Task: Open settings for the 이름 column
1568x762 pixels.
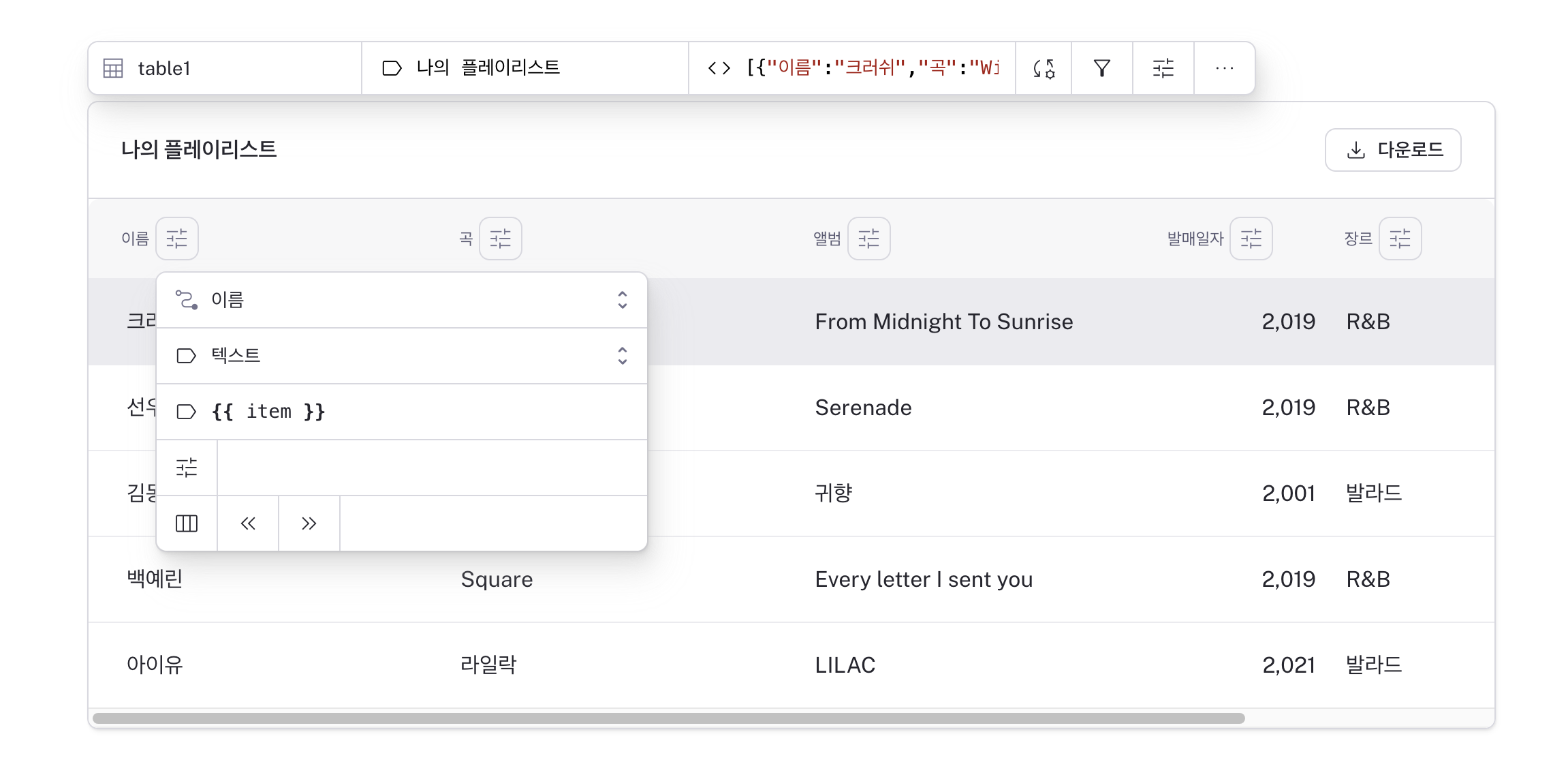Action: (x=177, y=239)
